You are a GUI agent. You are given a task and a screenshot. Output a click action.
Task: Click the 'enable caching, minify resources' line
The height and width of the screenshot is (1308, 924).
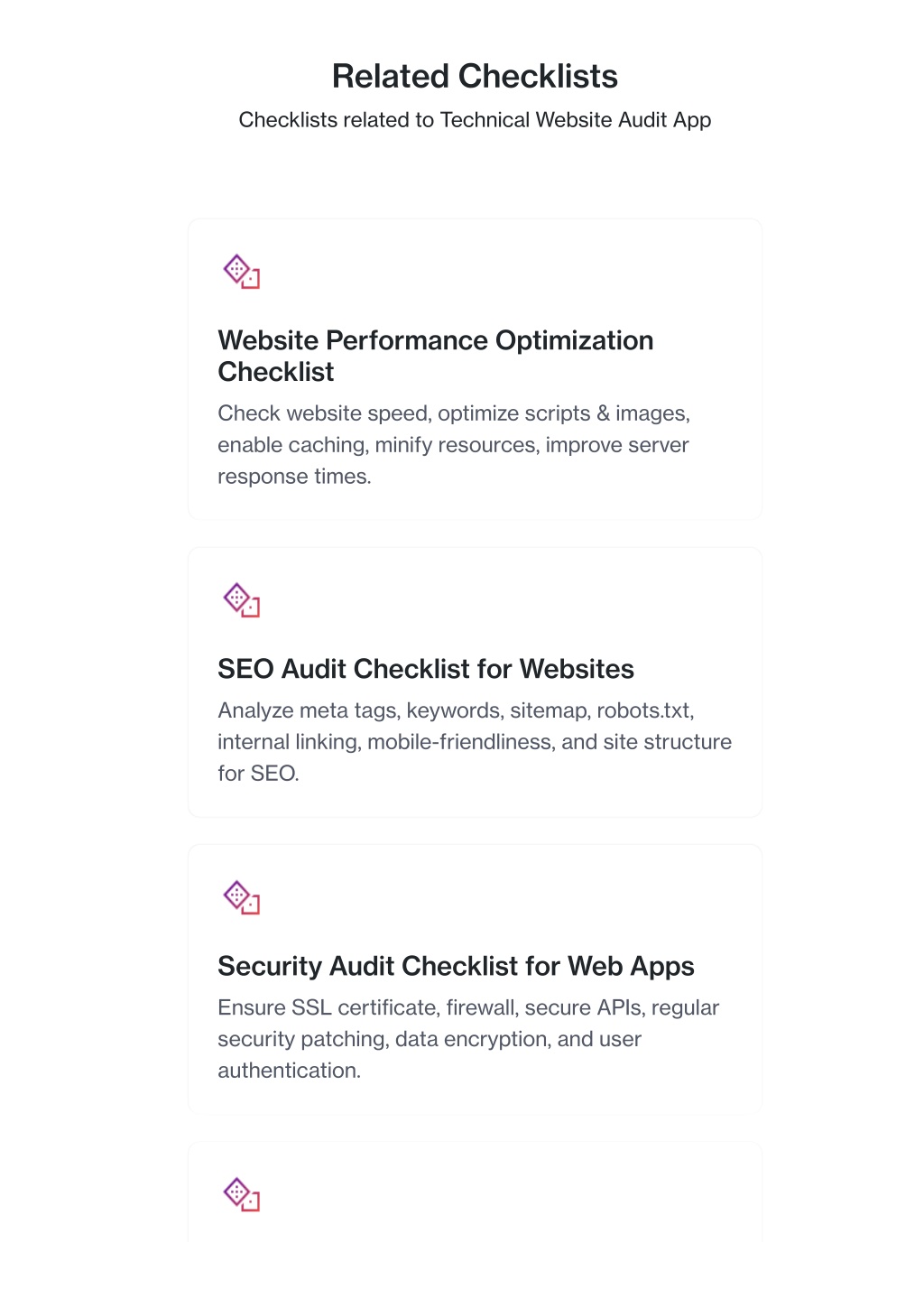[453, 445]
